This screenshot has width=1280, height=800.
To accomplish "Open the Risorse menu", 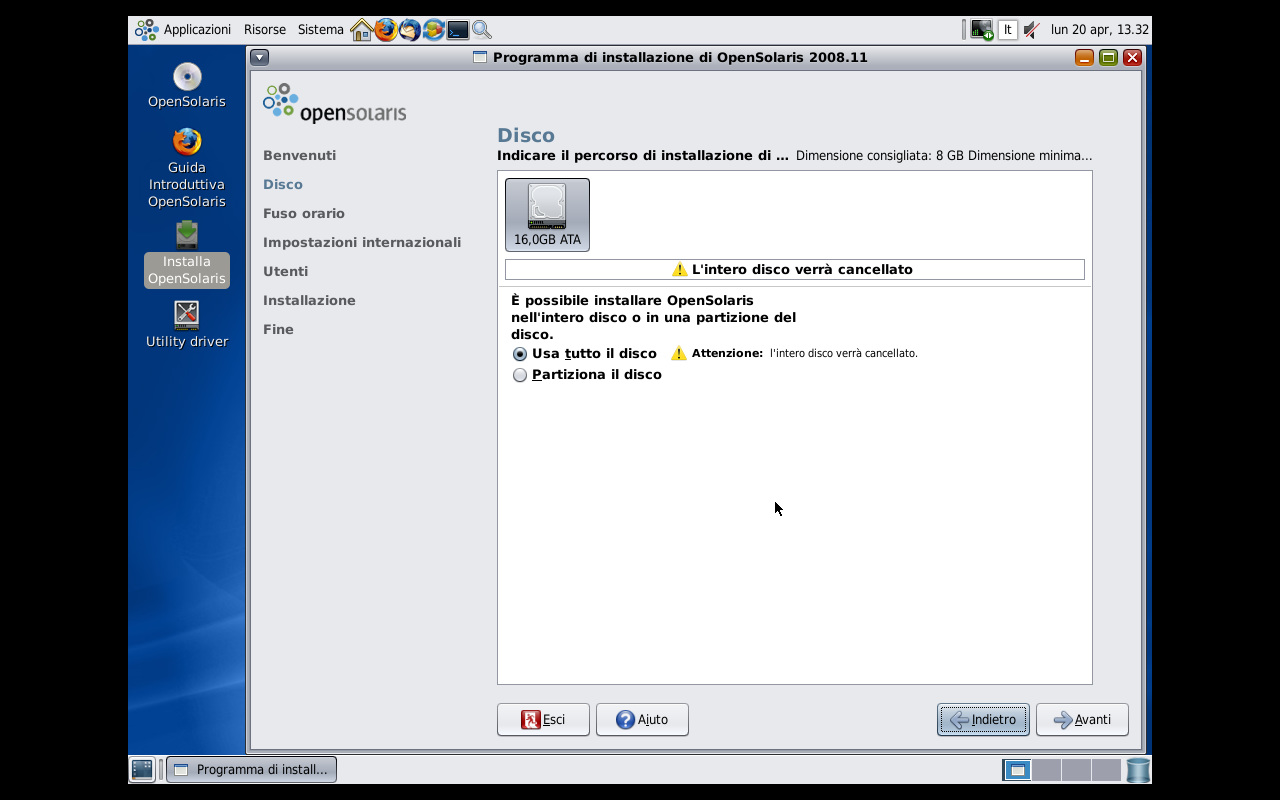I will pos(265,30).
